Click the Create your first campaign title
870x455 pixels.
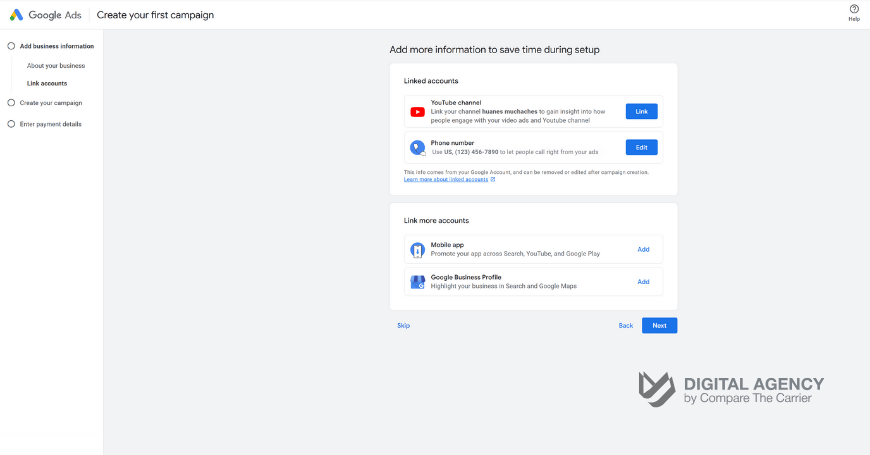pos(155,15)
